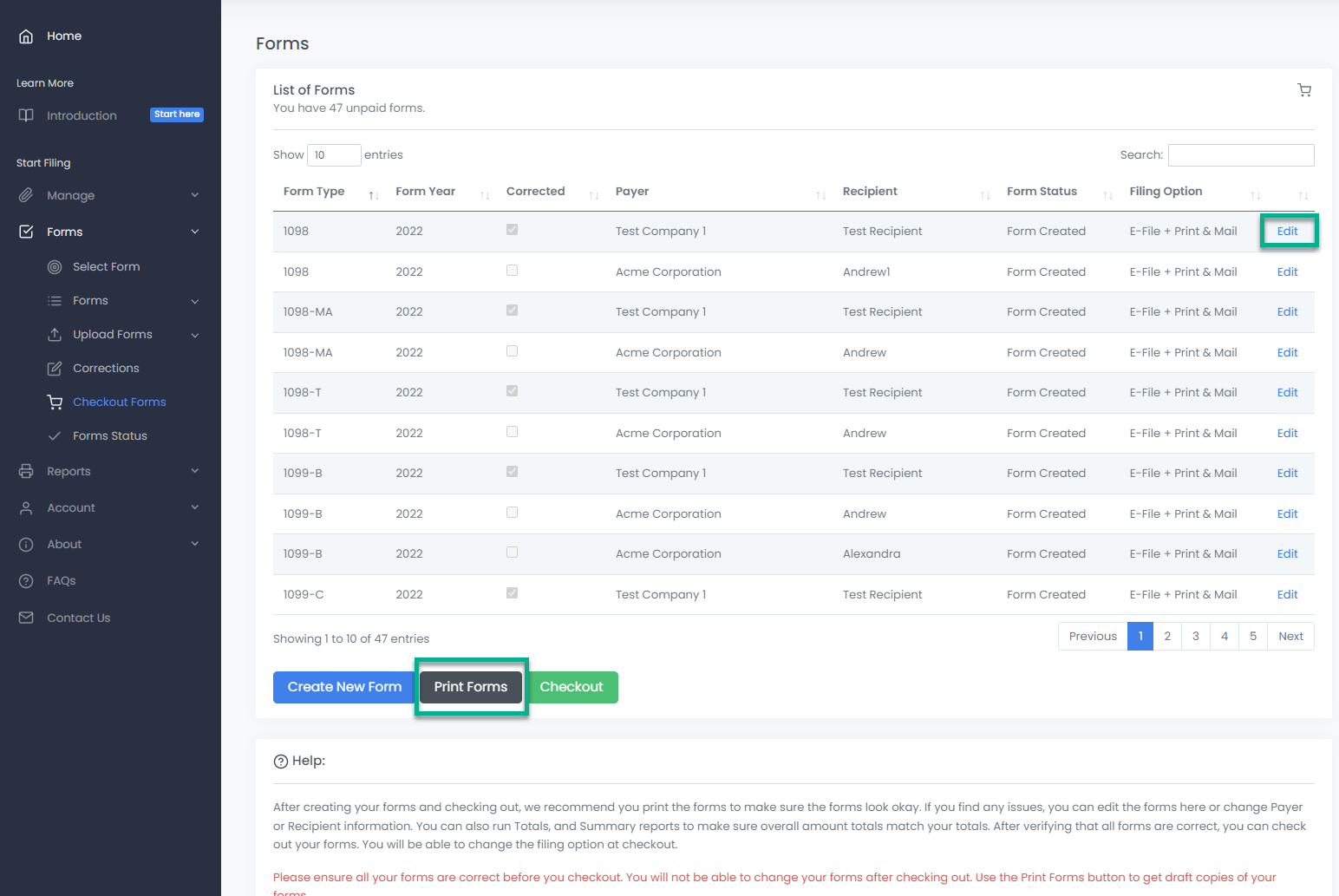The image size is (1339, 896).
Task: Expand the Account menu chevron
Action: tap(195, 507)
